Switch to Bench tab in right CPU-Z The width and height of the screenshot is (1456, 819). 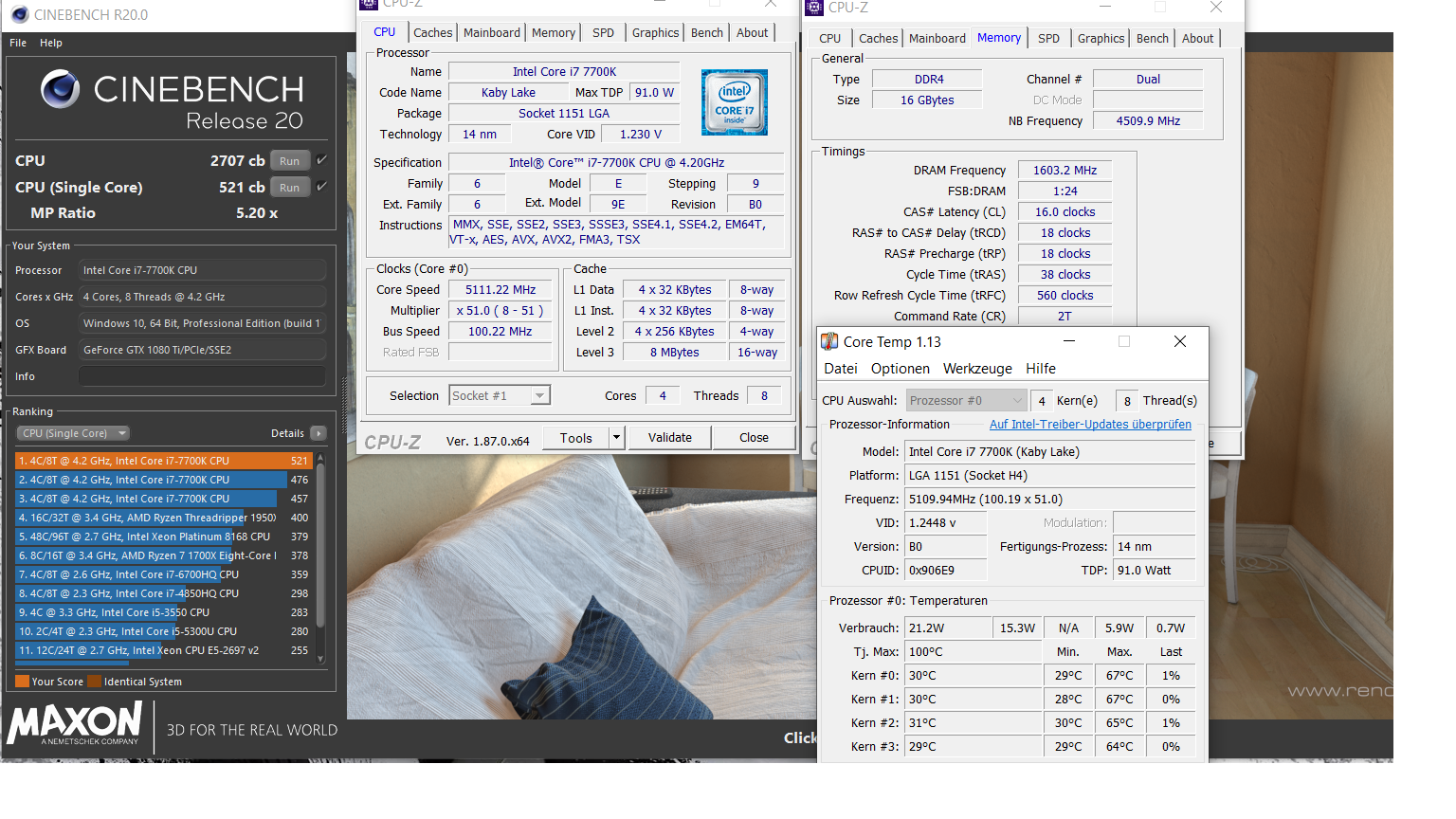(x=1152, y=39)
